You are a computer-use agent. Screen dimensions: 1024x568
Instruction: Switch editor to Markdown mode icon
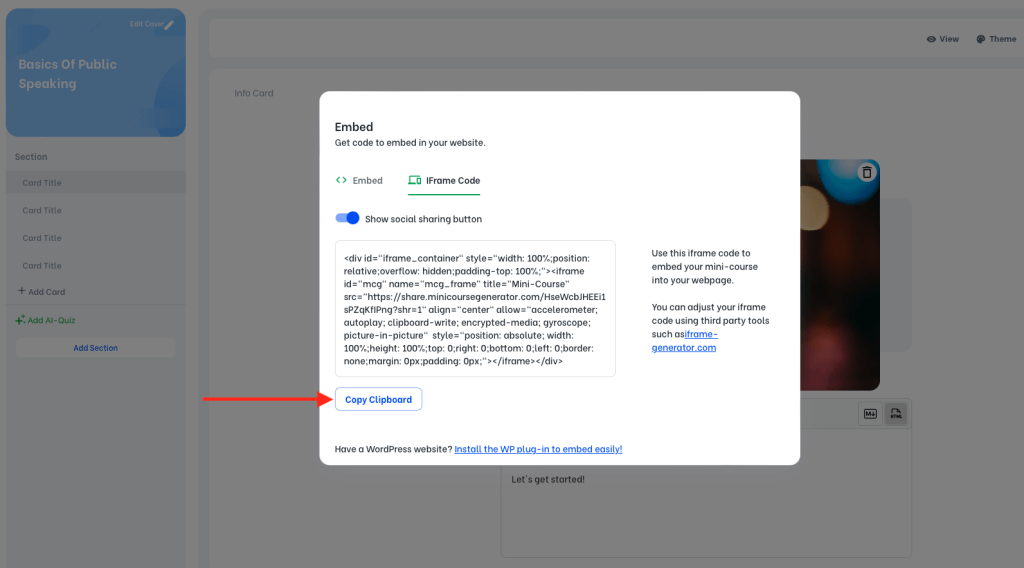(x=870, y=414)
